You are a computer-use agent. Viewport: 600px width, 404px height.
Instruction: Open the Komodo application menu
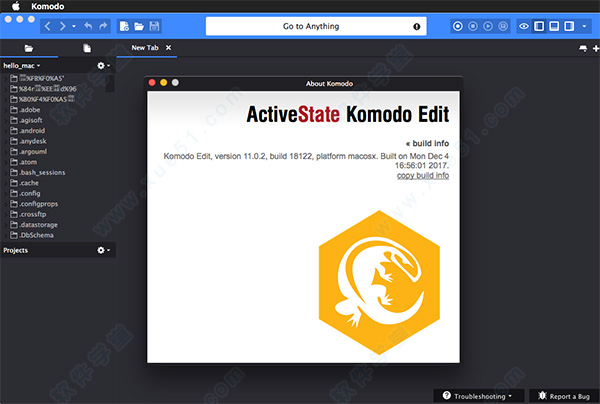pyautogui.click(x=48, y=6)
